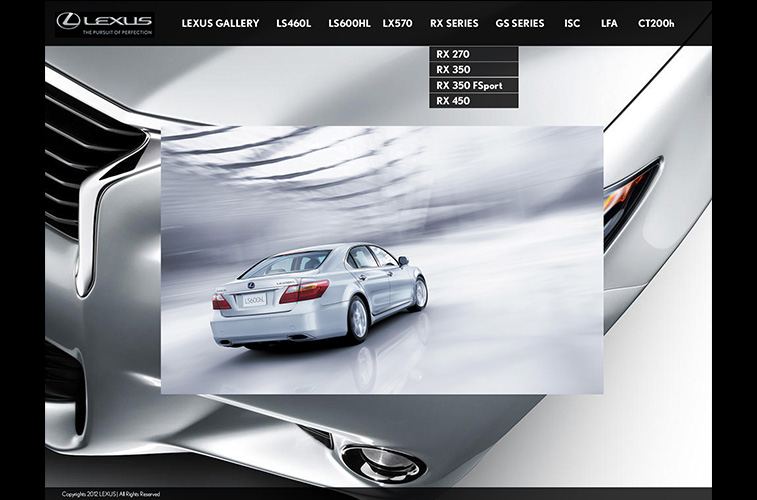The width and height of the screenshot is (757, 500).
Task: Click the Lexus logo in the header
Action: tap(105, 24)
